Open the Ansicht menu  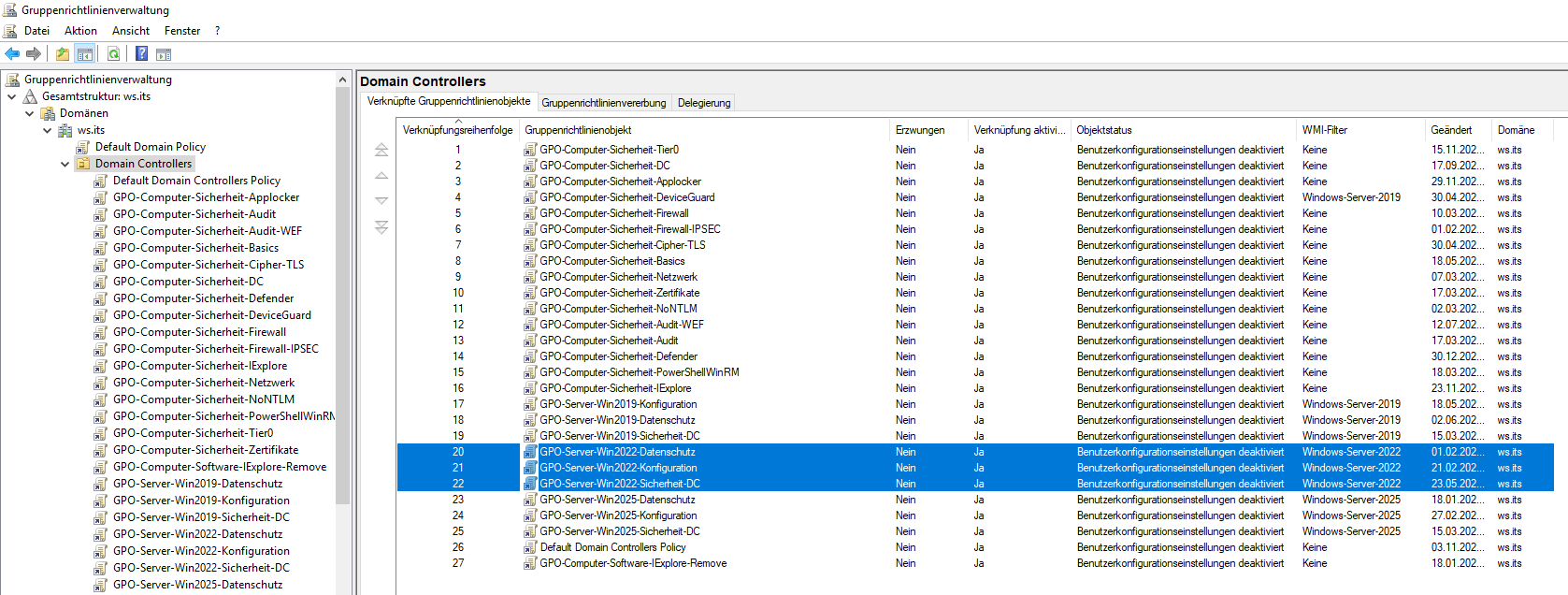pos(131,31)
